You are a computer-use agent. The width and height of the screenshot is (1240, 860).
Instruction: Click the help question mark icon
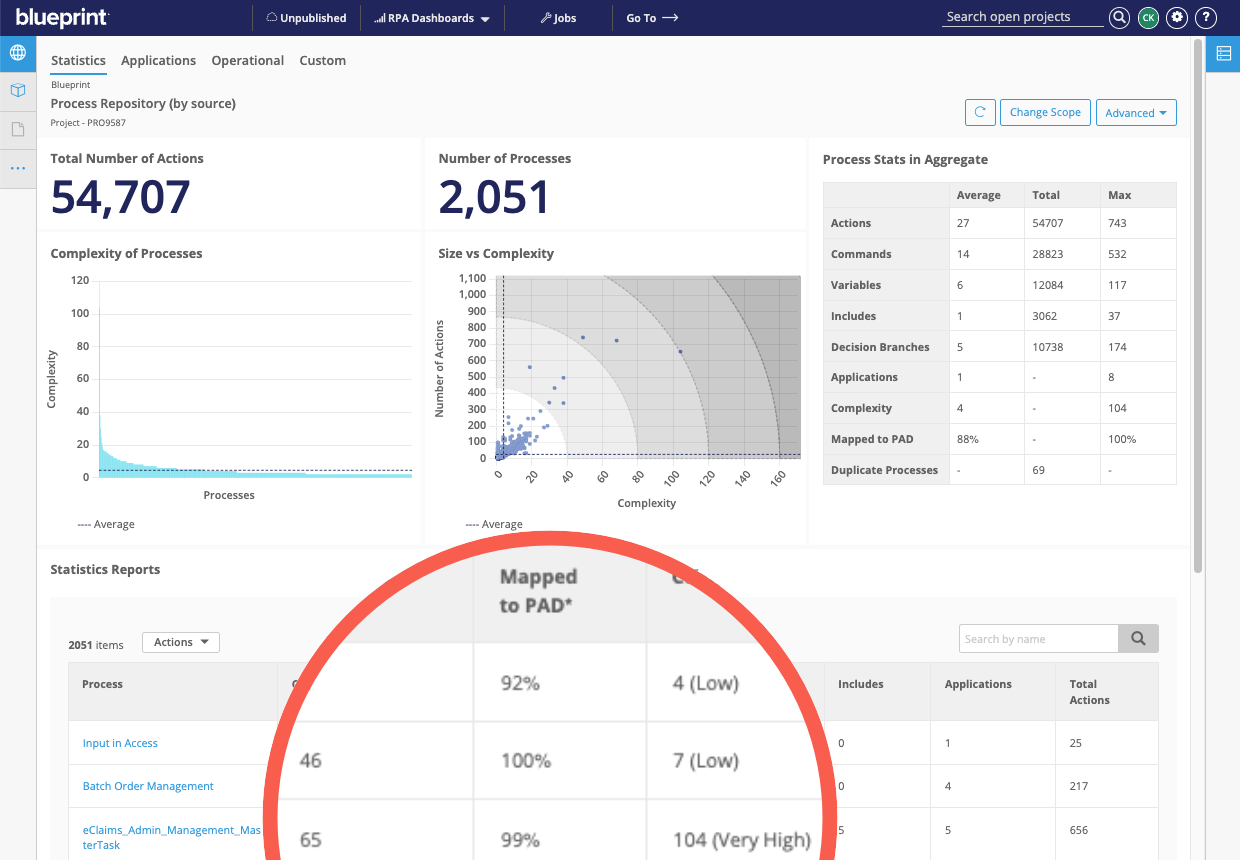[1205, 17]
